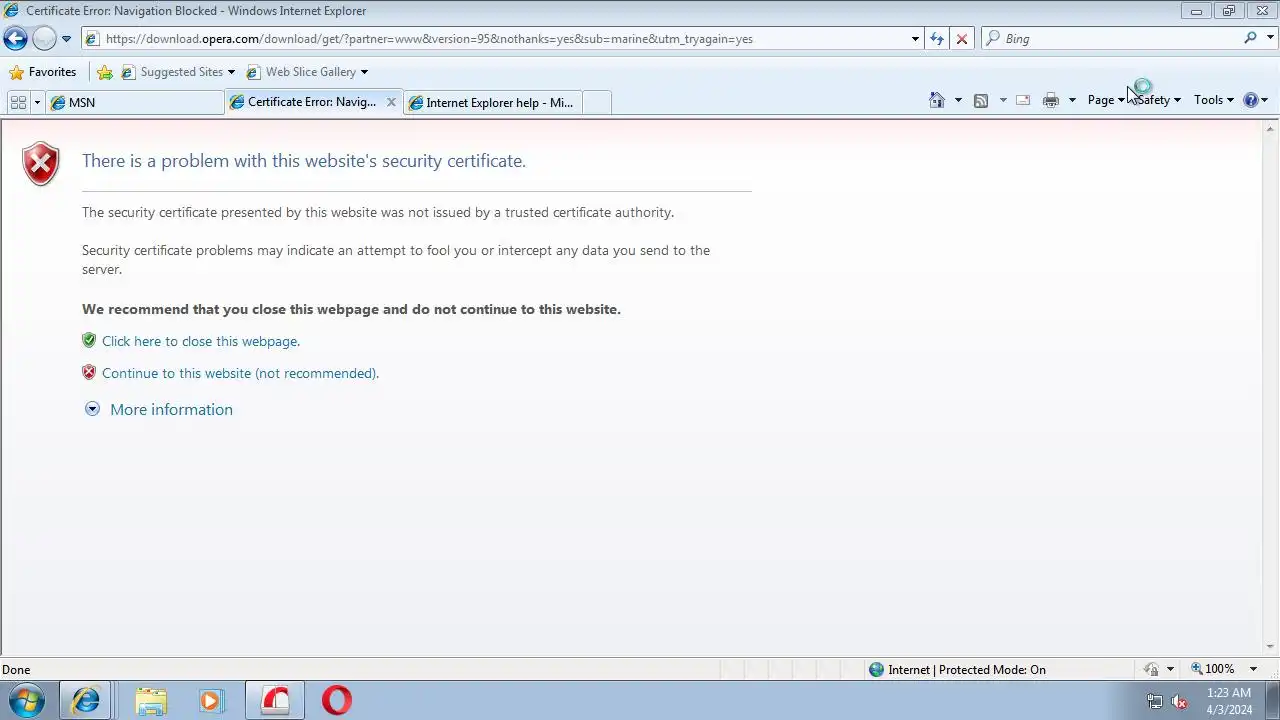Open a new blank tab
1280x720 pixels.
[x=596, y=102]
